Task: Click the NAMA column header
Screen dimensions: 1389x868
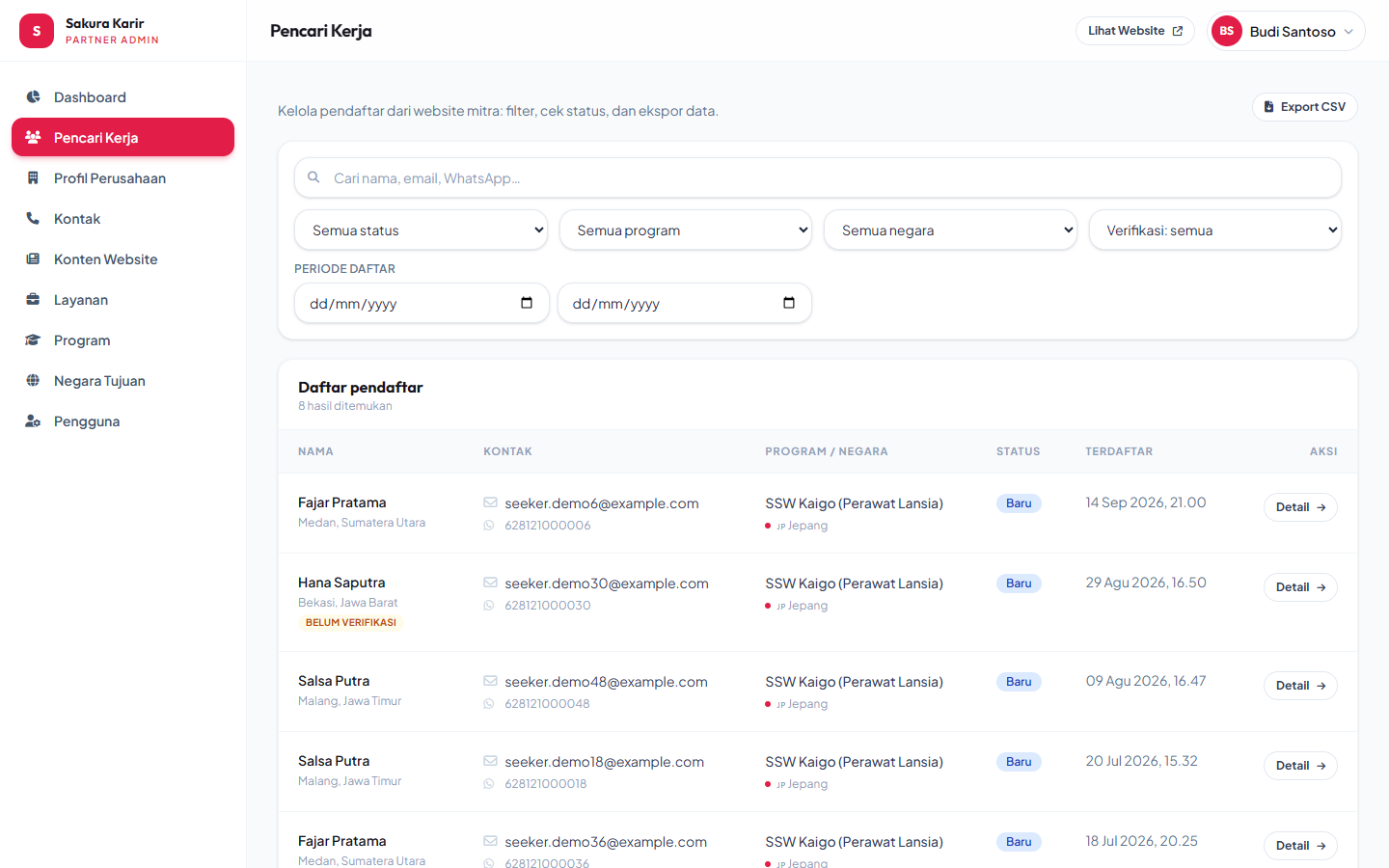Action: 315,451
